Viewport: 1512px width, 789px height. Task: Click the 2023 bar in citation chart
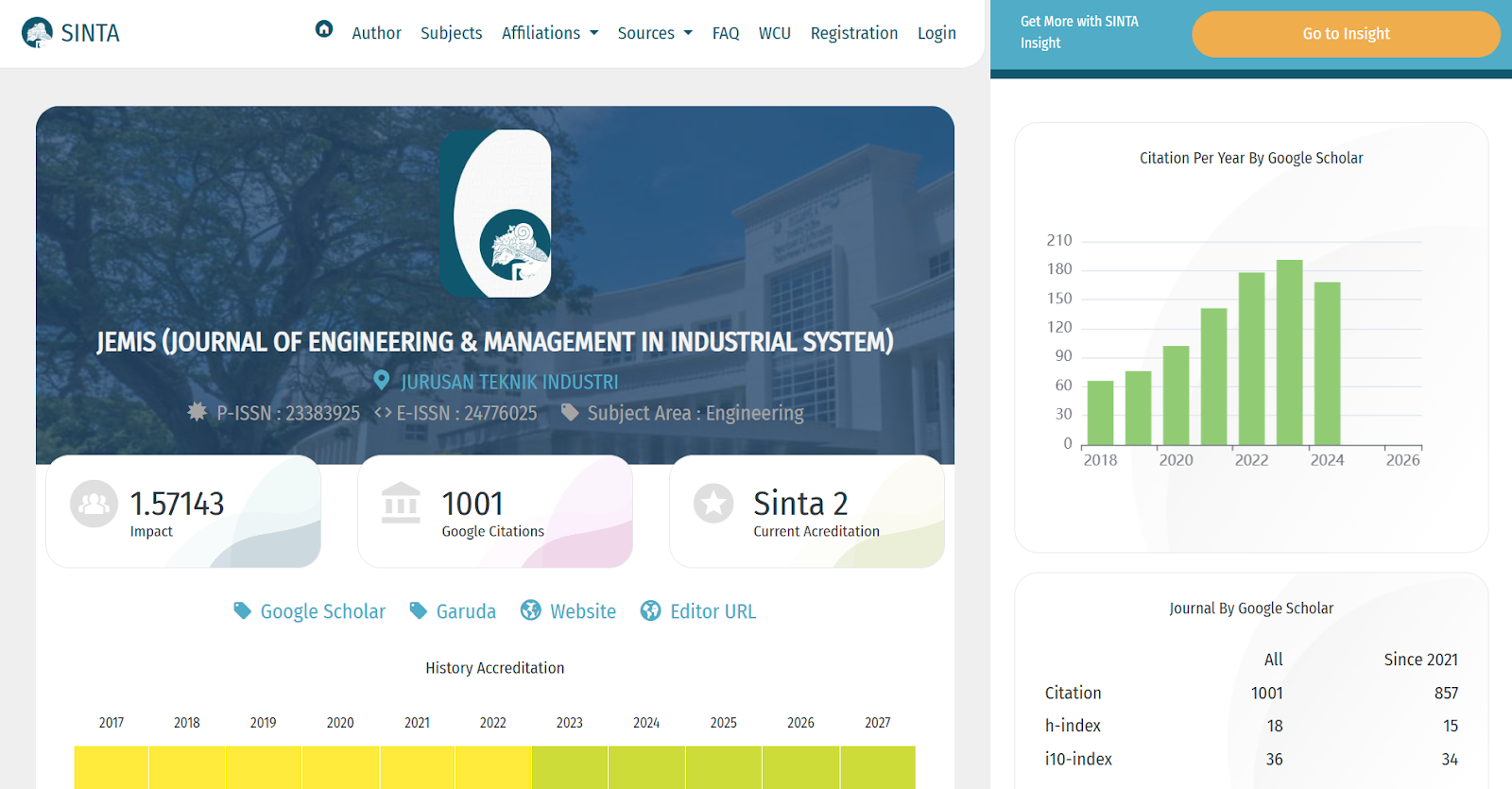tap(1290, 352)
